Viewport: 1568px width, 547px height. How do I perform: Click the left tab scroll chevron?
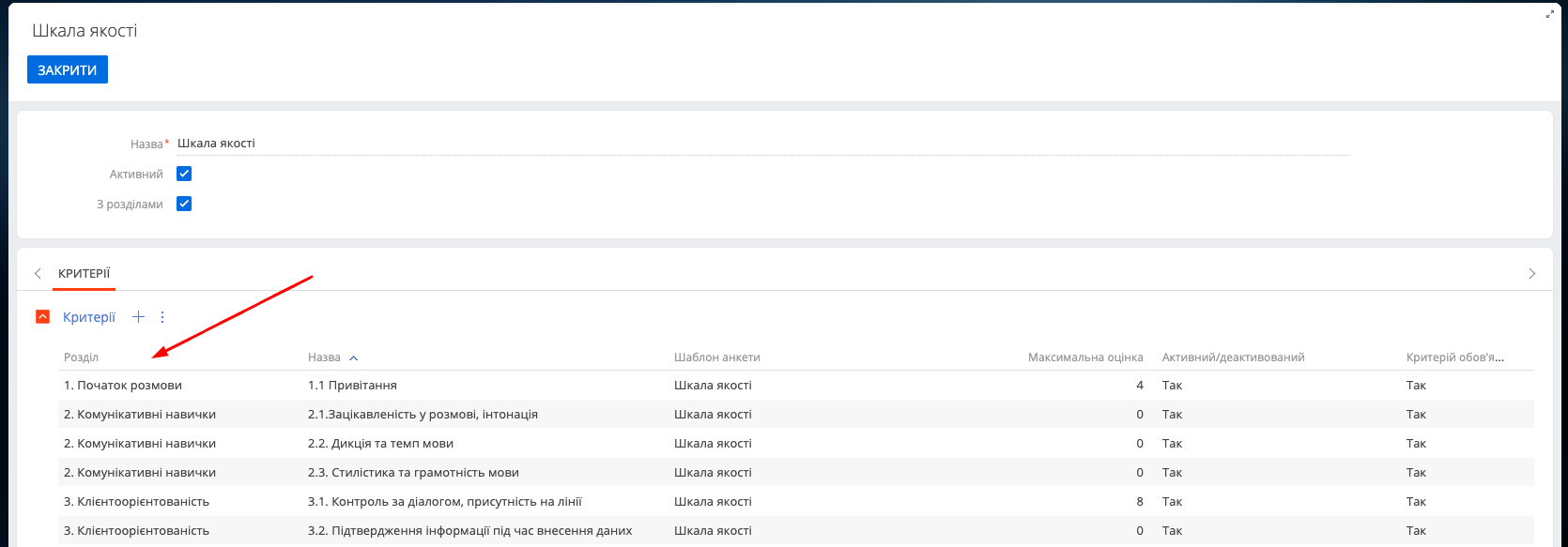[38, 274]
